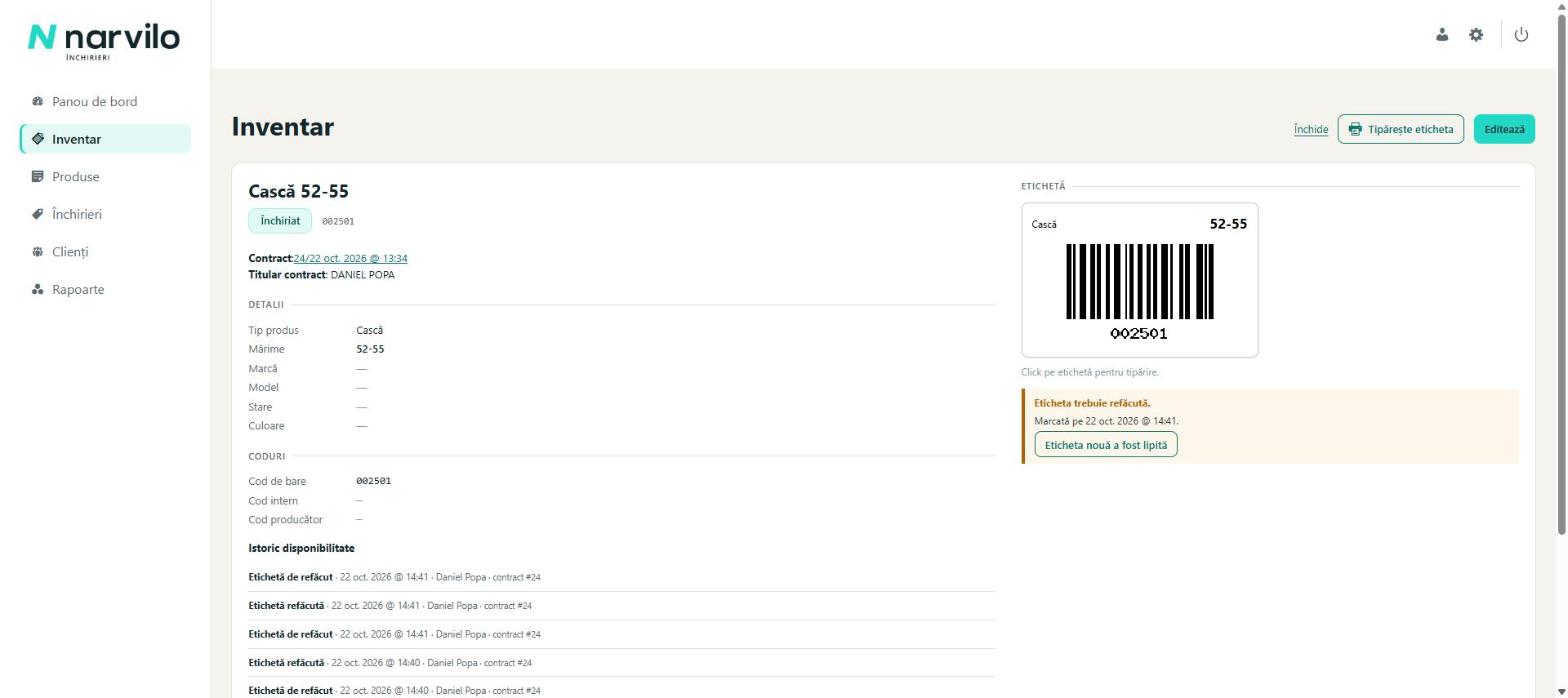Click the Casċ 52-55 item title
The height and width of the screenshot is (698, 1568).
tap(298, 191)
